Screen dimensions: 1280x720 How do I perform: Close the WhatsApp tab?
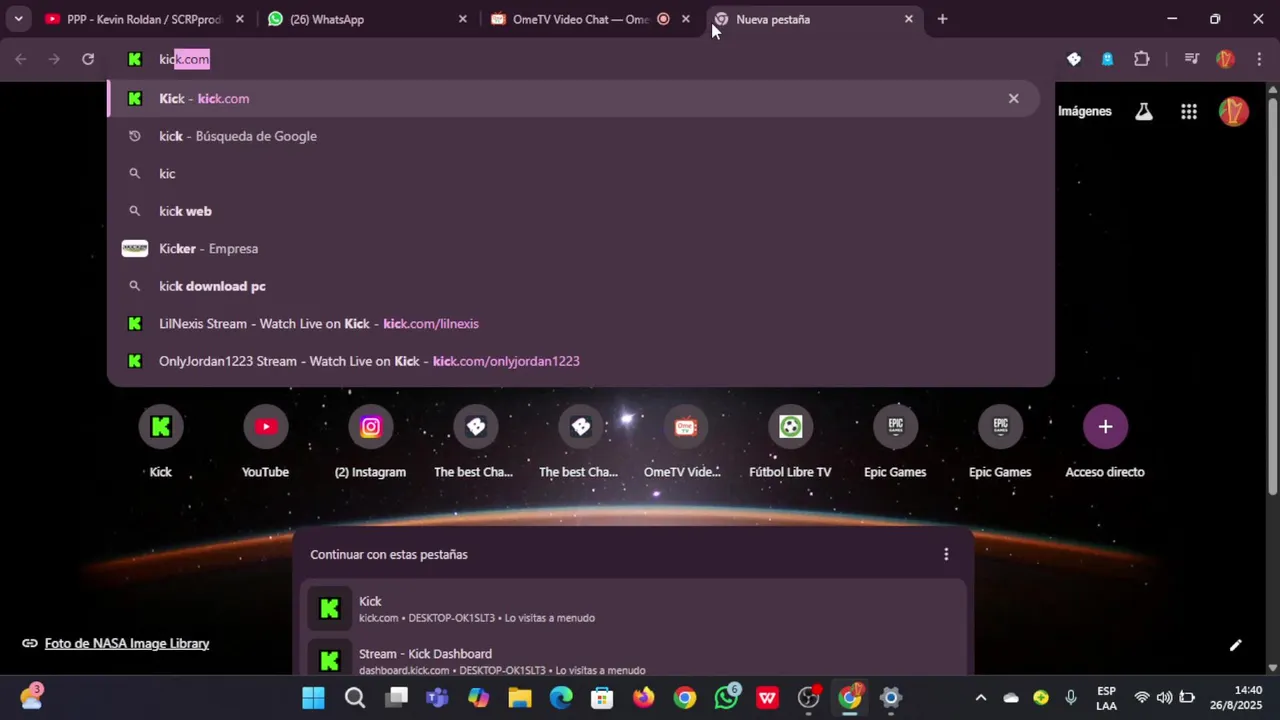462,19
